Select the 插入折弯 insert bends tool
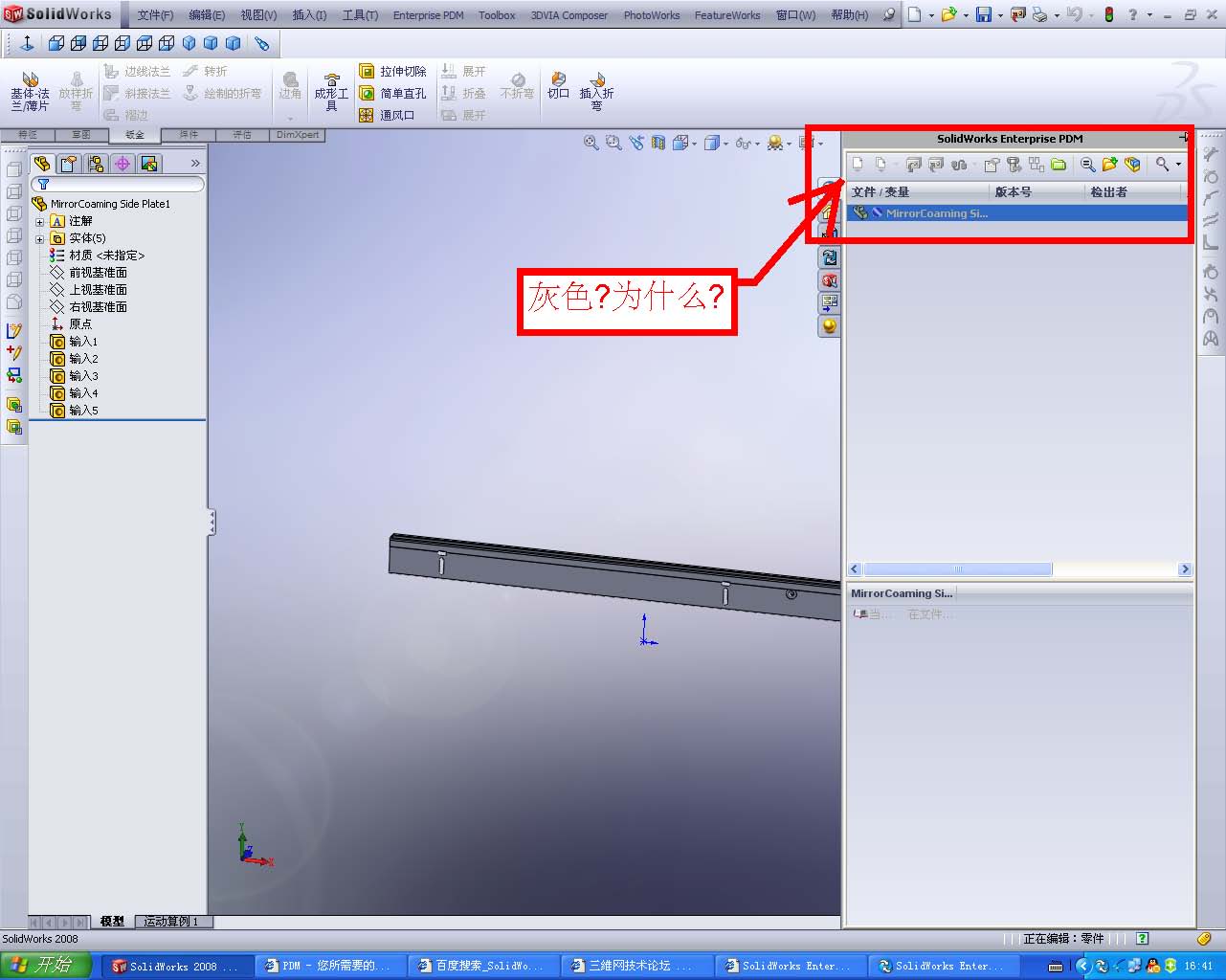 coord(596,92)
